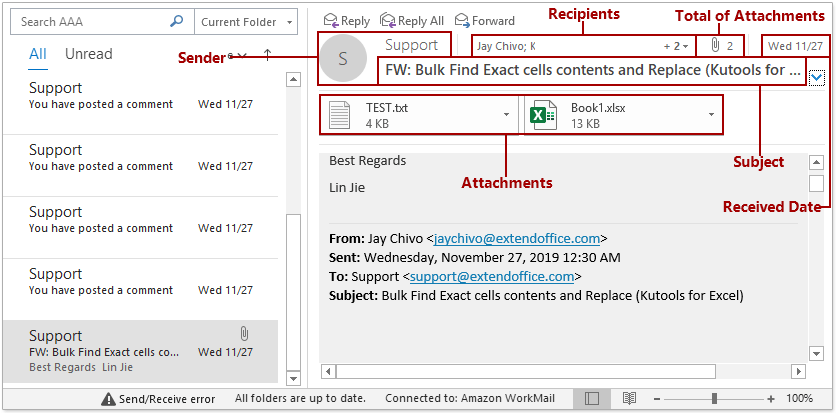This screenshot has width=837, height=413.
Task: Open the TEST.txt attachment
Action: (408, 115)
